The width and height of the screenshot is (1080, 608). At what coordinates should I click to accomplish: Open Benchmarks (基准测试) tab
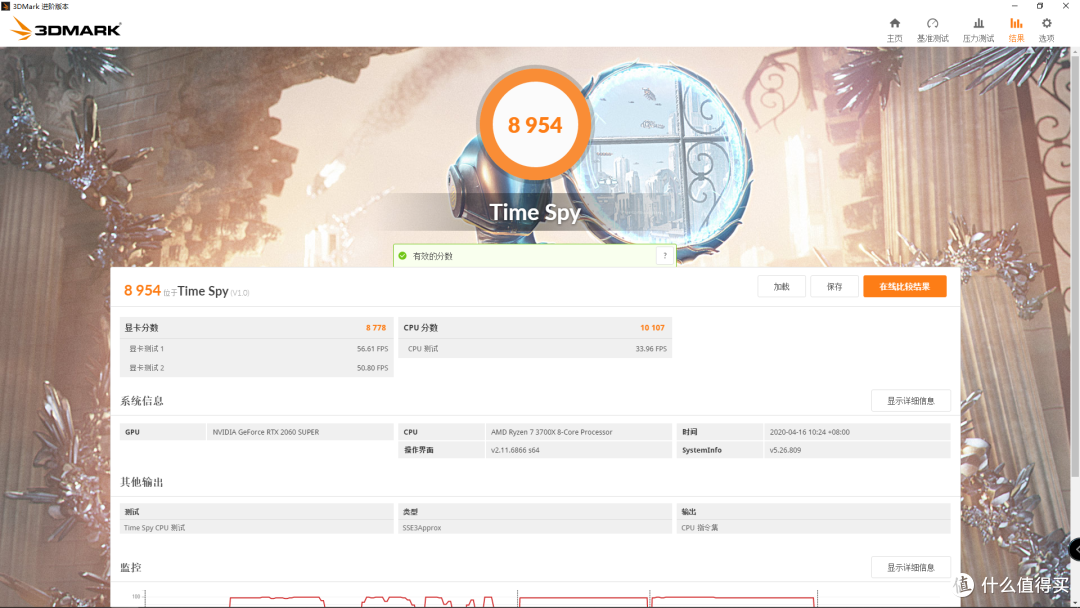[932, 30]
